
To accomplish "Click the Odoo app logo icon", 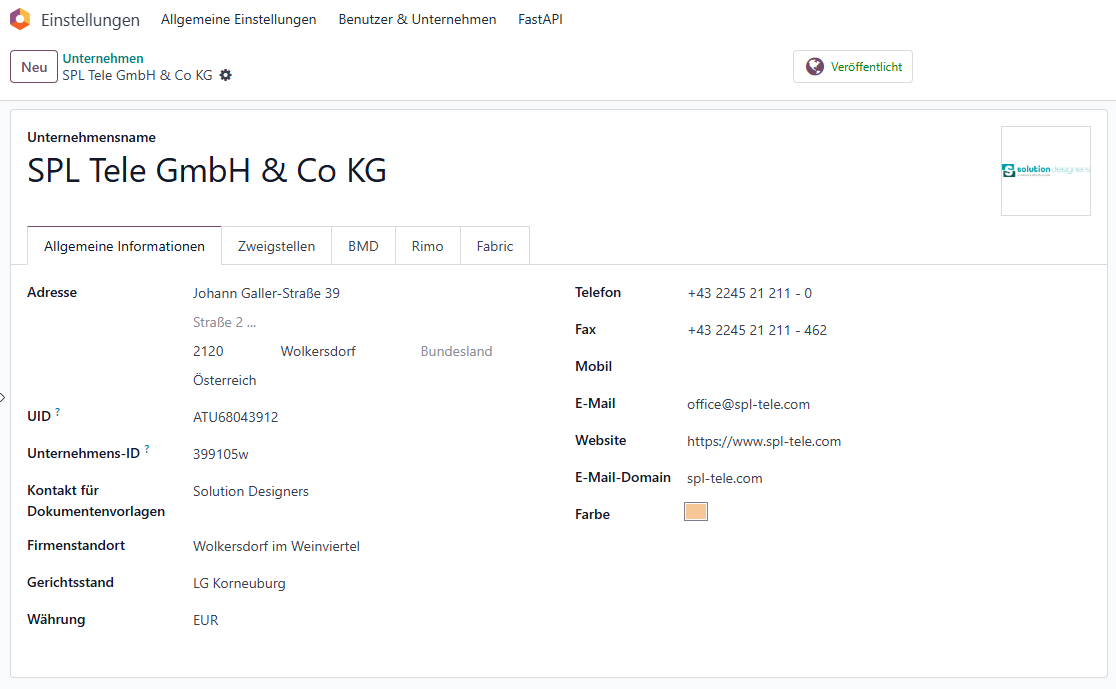I will [x=20, y=19].
